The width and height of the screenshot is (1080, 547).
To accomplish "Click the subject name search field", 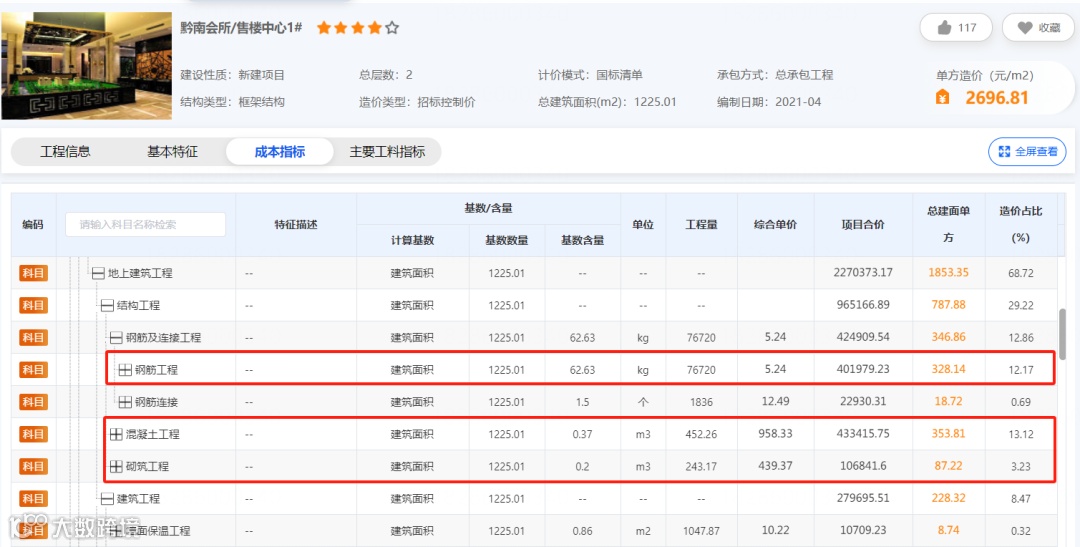I will [145, 225].
